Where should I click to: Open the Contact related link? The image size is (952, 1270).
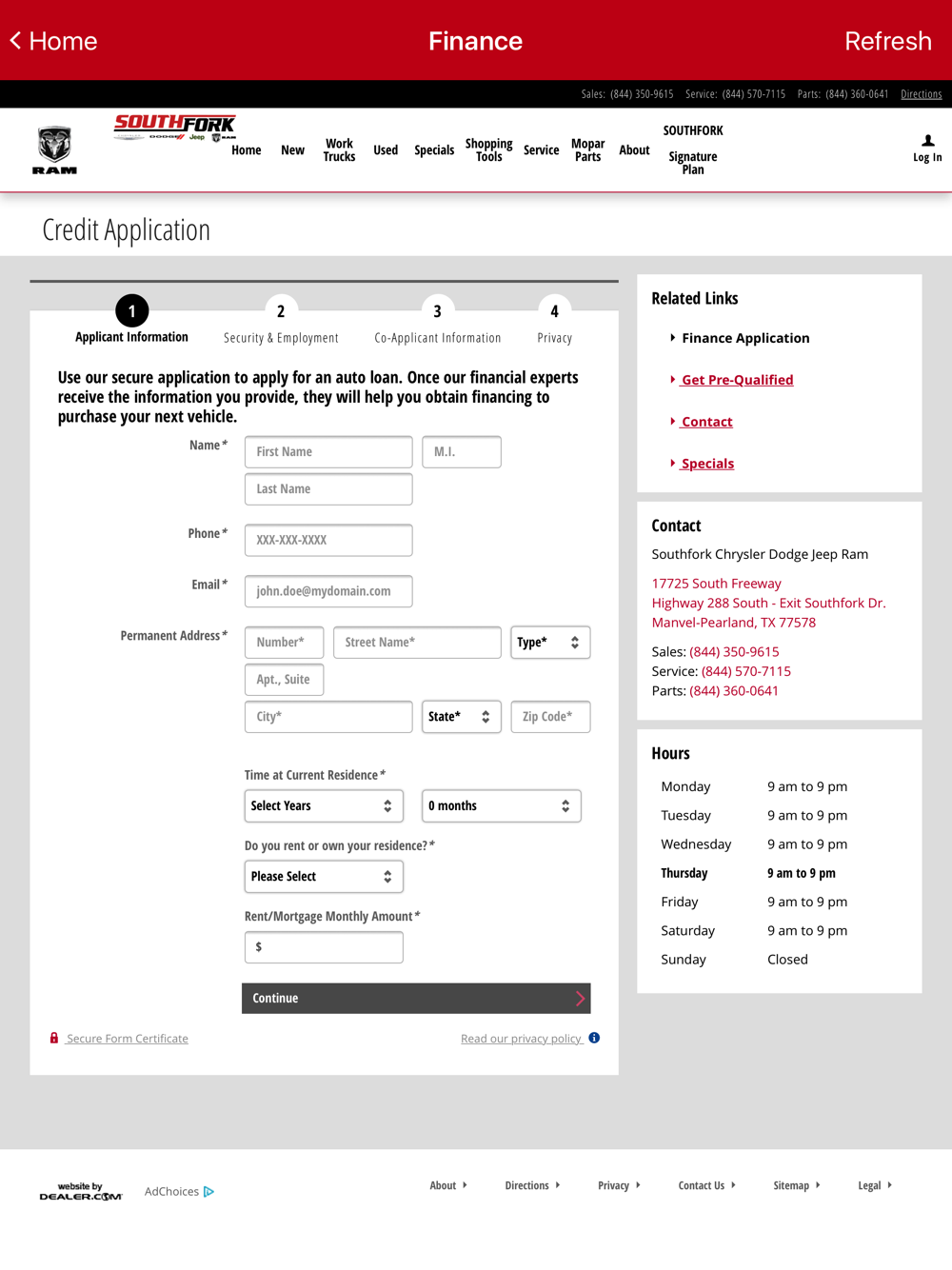click(706, 422)
